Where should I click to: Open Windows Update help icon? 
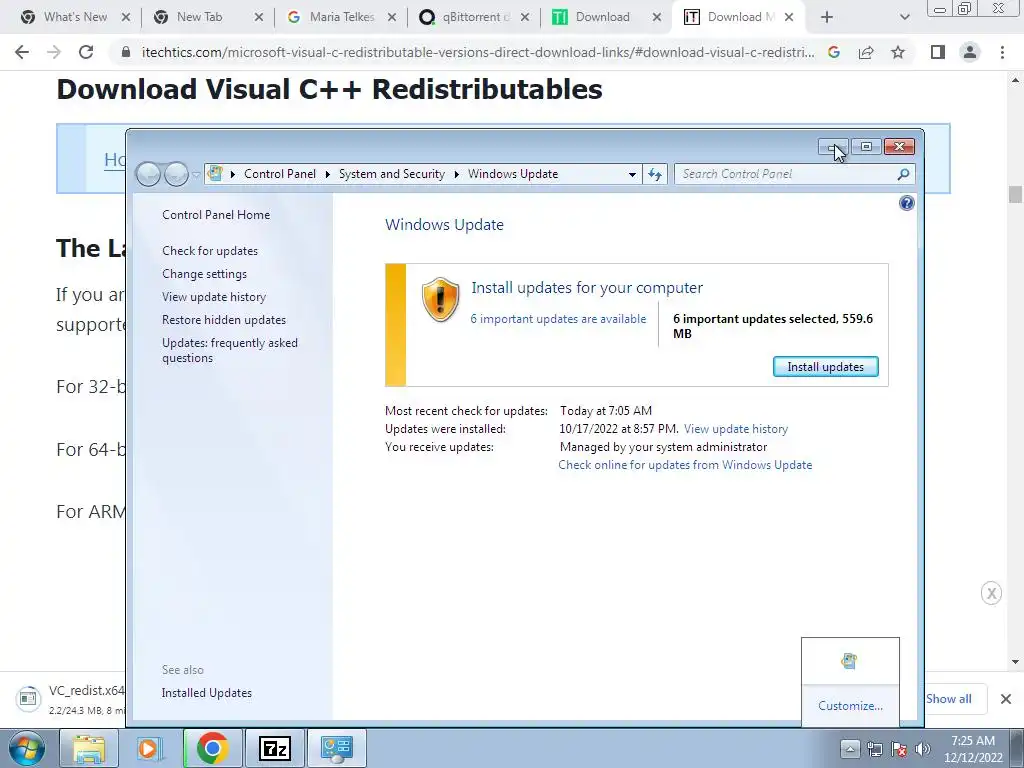pos(906,203)
